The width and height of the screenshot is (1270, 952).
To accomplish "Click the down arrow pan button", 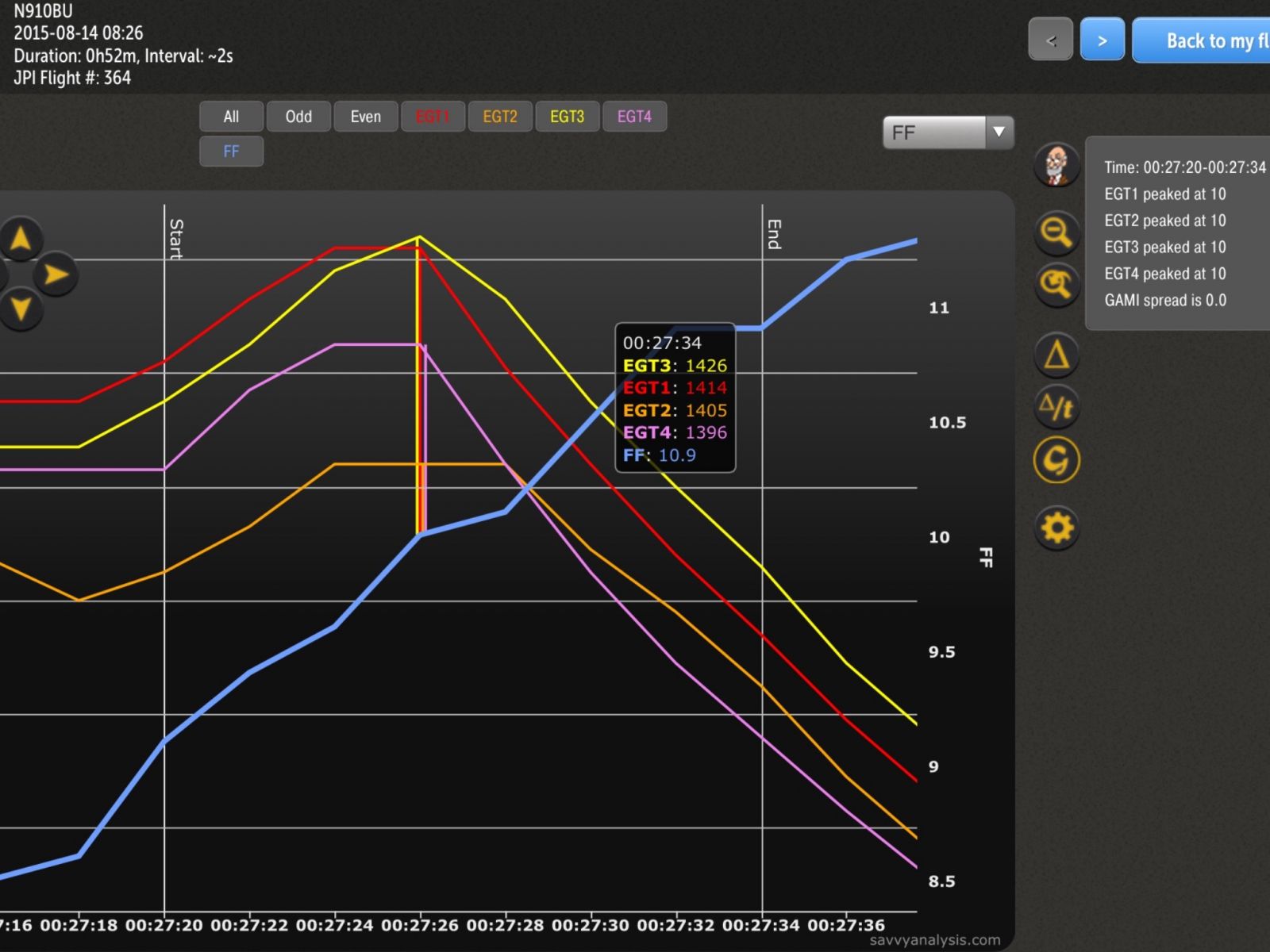I will click(21, 309).
